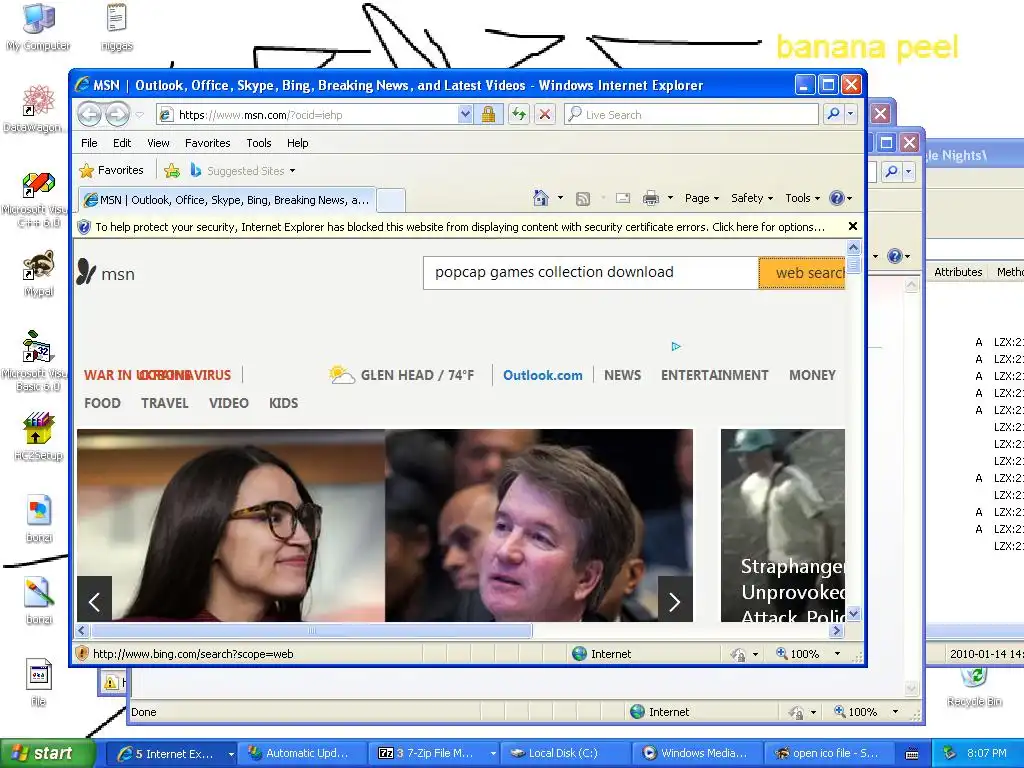
Task: Click the Forward navigation arrow
Action: click(118, 115)
